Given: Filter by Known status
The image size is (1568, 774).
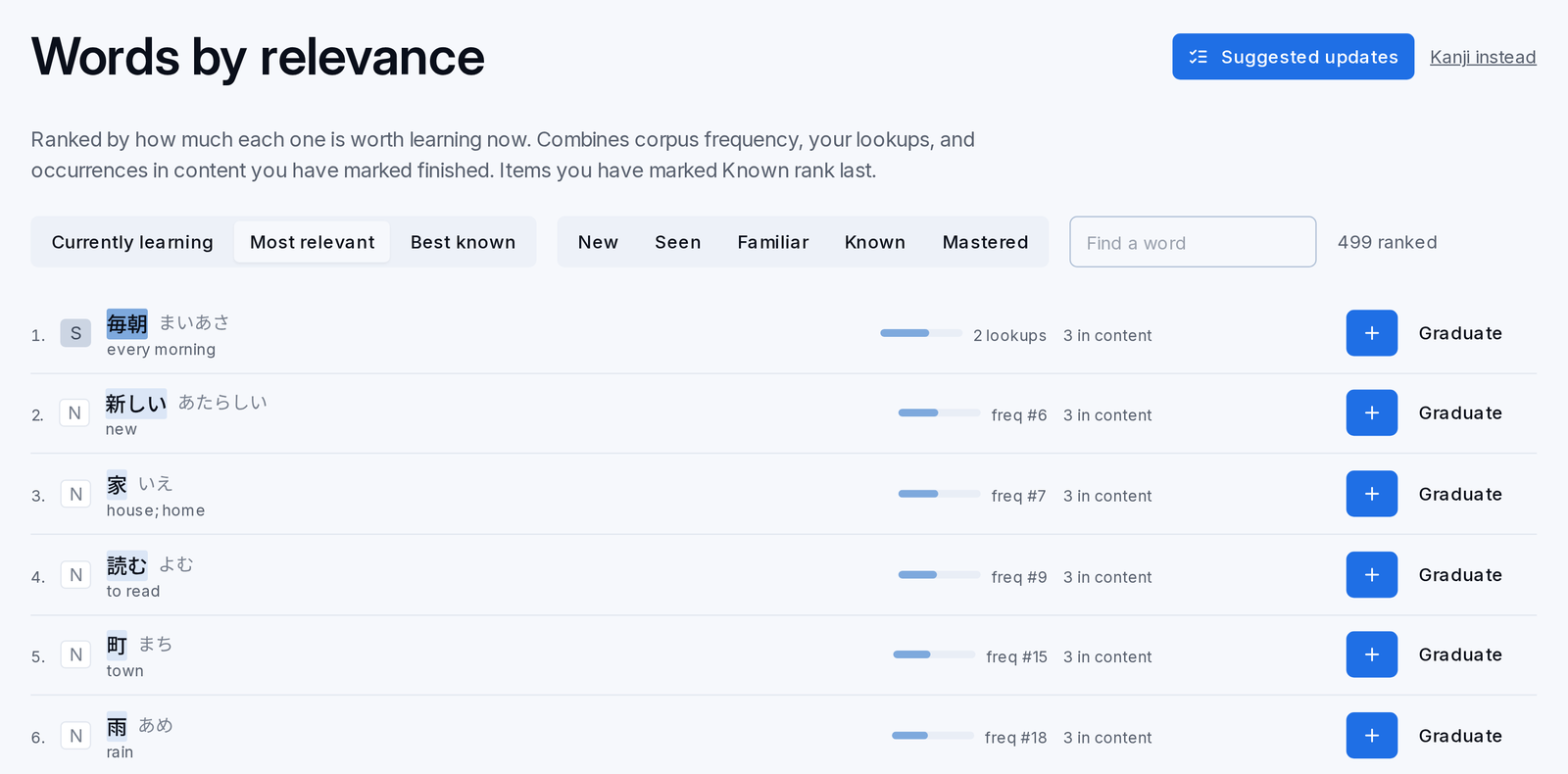Looking at the screenshot, I should pyautogui.click(x=875, y=242).
